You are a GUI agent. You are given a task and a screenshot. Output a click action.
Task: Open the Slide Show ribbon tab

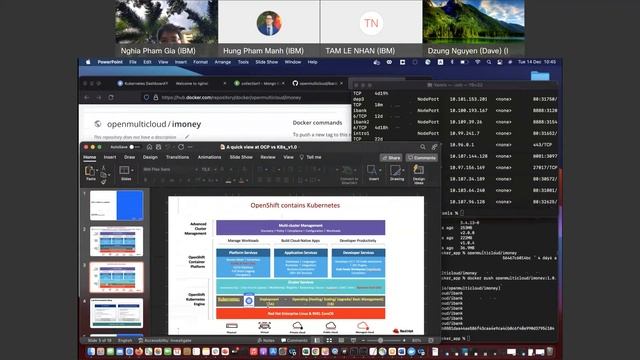tap(241, 157)
